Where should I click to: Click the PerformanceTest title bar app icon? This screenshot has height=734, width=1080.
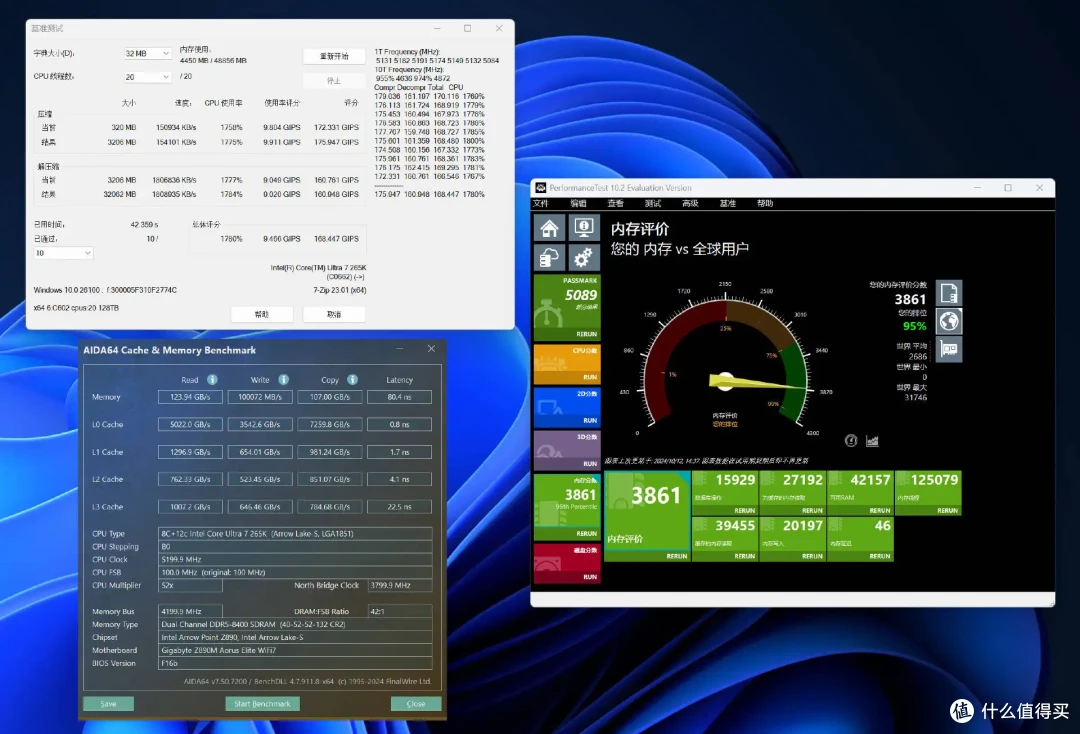pyautogui.click(x=541, y=187)
